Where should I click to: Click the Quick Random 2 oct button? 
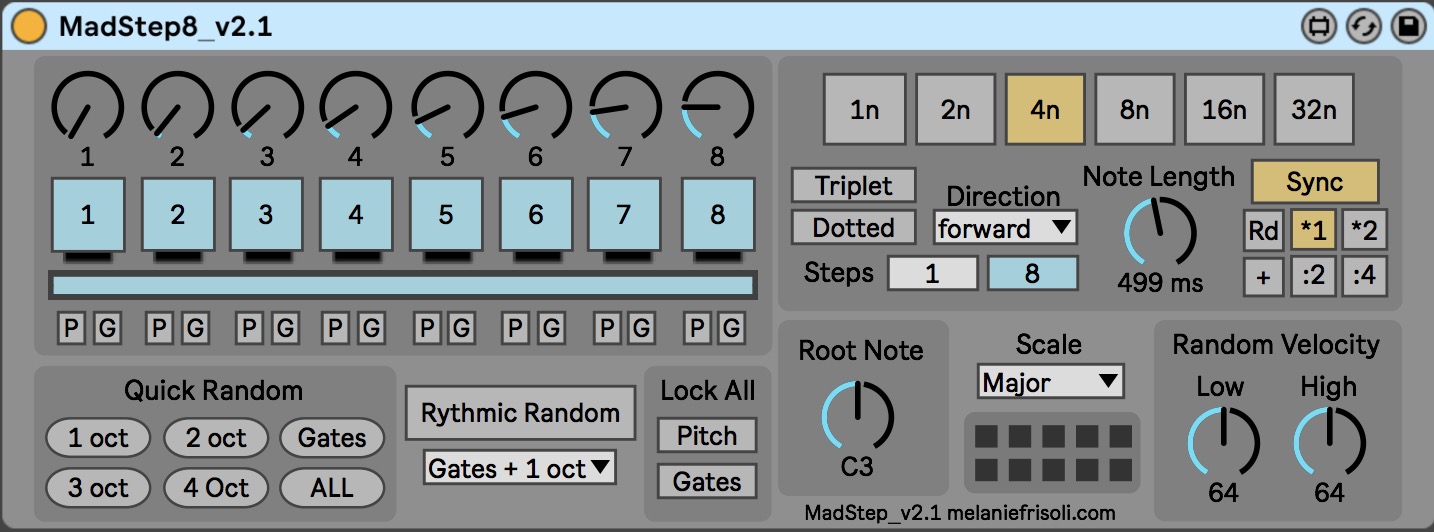(213, 438)
